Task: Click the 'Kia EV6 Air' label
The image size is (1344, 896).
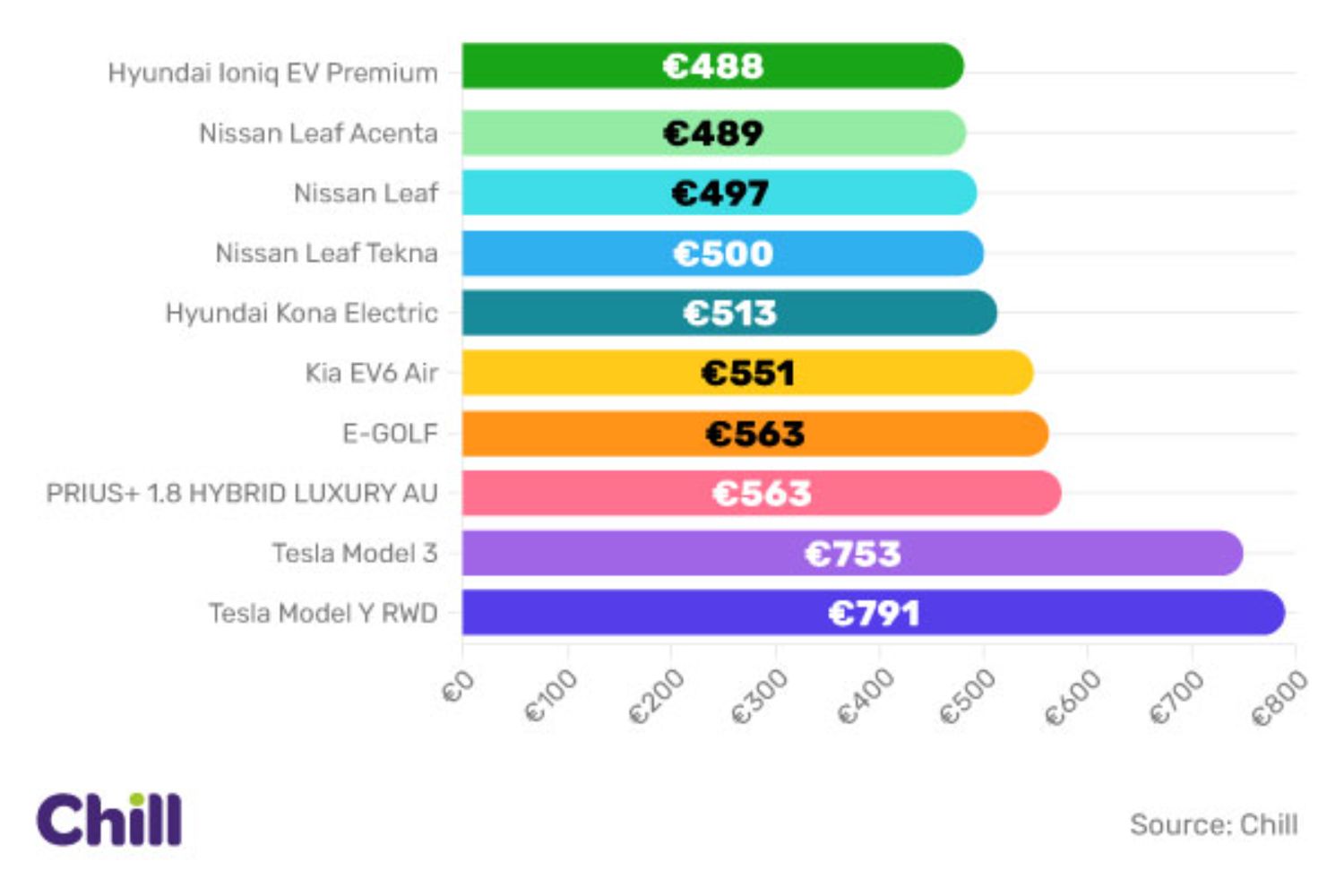Action: click(372, 373)
